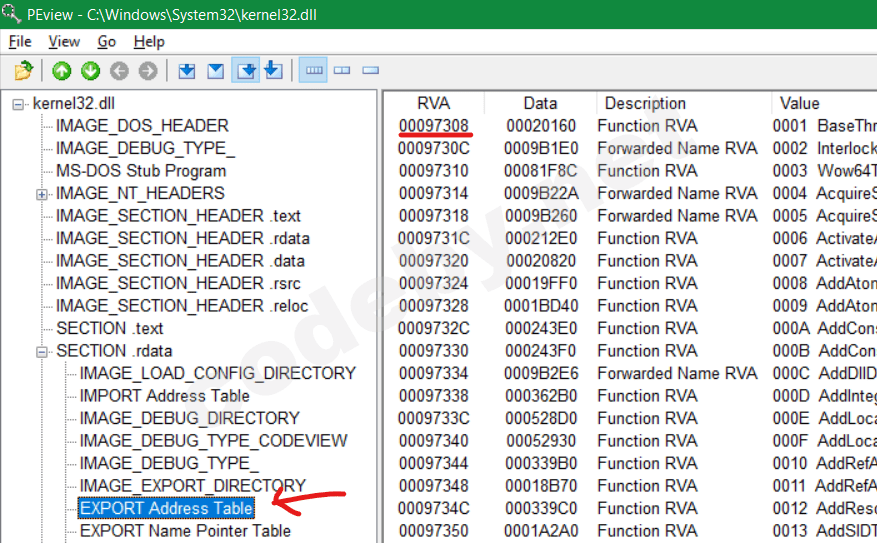Collapse the kernel32.dll root node
The width and height of the screenshot is (877, 543).
[19, 104]
